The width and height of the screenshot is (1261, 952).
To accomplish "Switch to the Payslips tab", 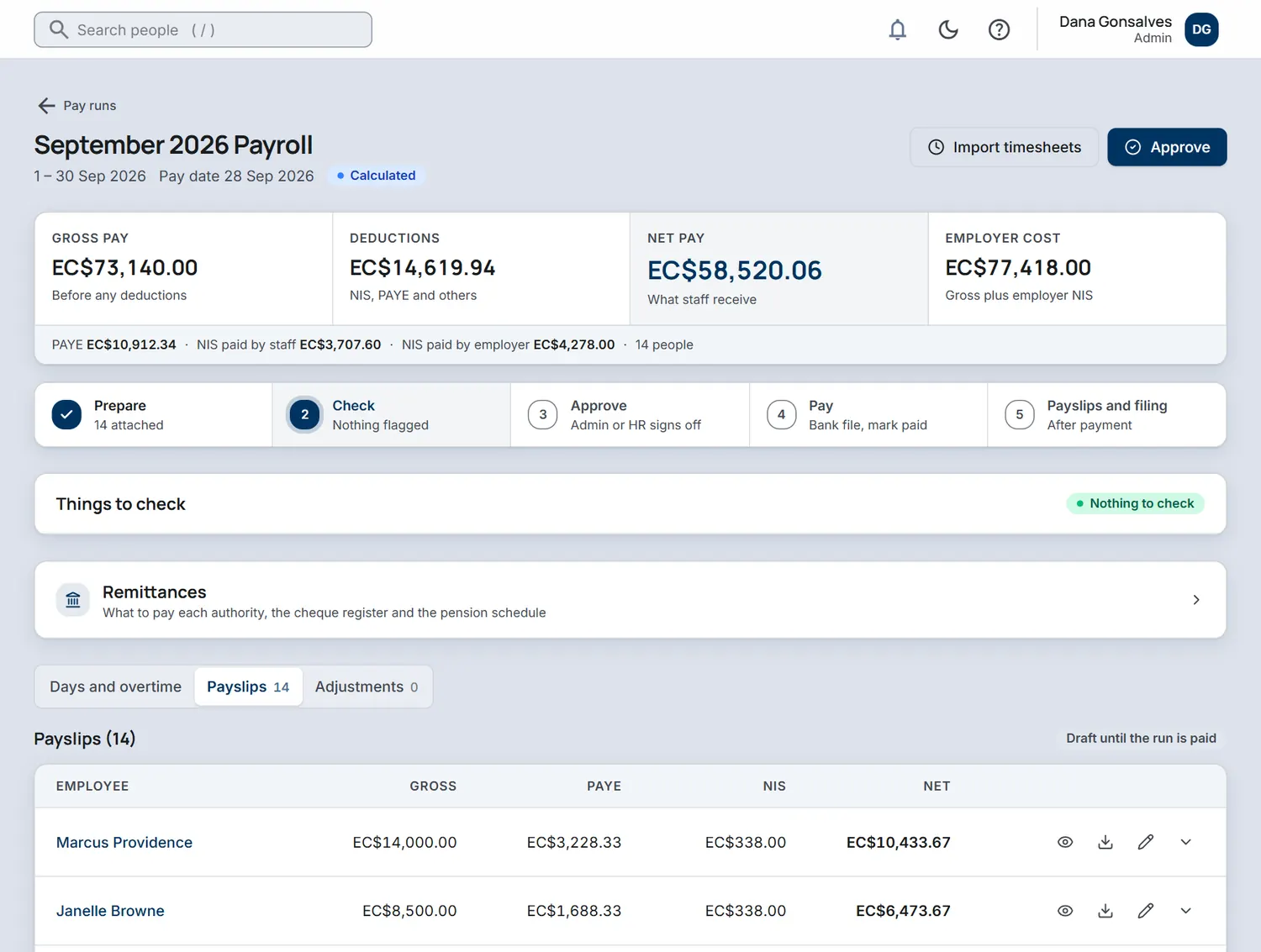I will [248, 686].
